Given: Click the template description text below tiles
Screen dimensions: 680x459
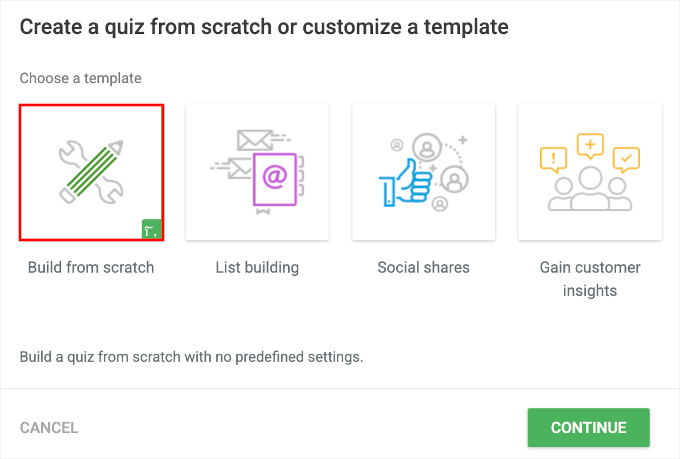Looking at the screenshot, I should coord(191,356).
